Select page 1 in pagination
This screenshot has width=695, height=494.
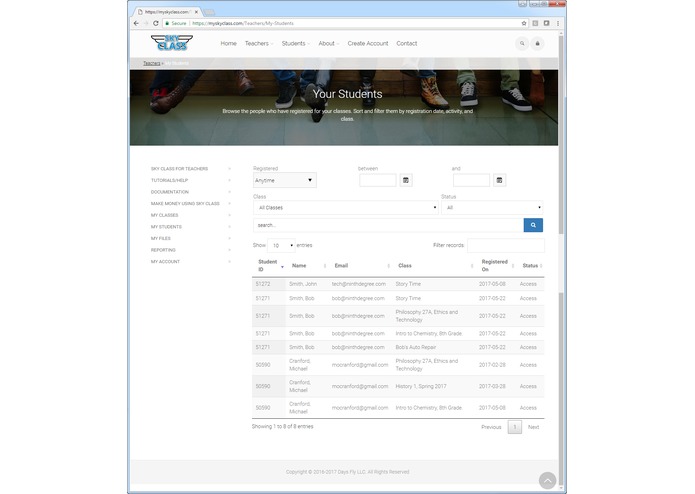point(515,427)
